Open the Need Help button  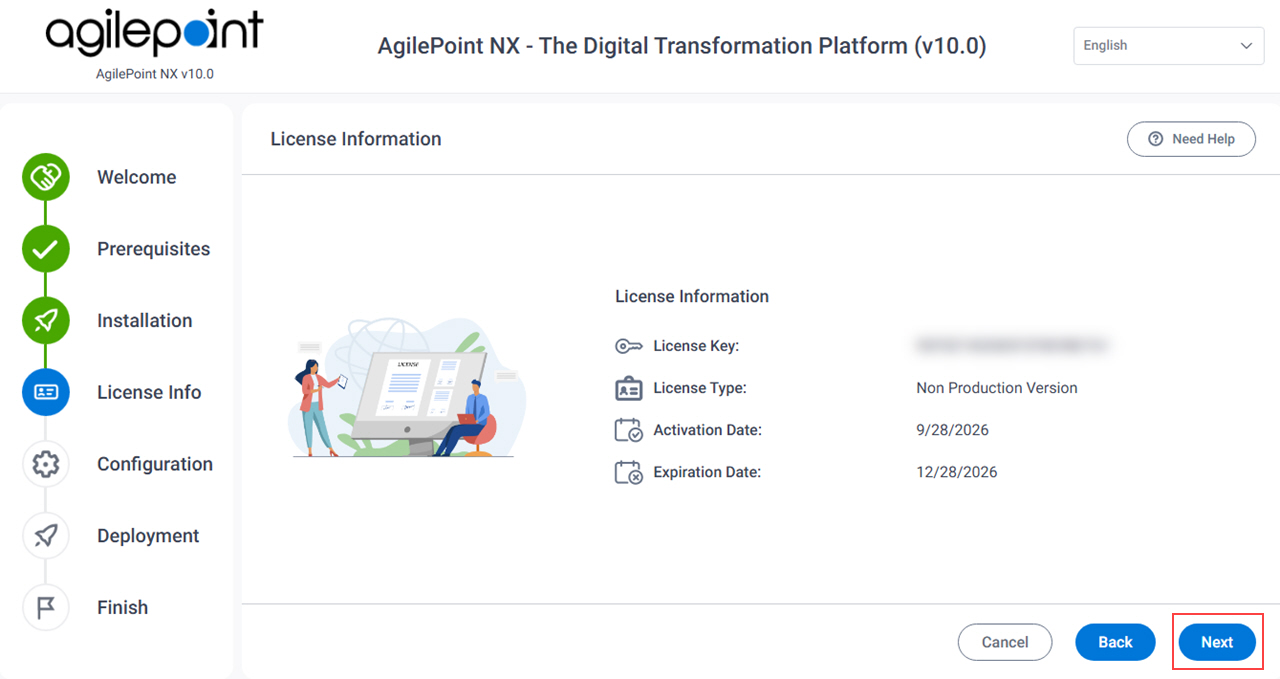click(x=1191, y=139)
